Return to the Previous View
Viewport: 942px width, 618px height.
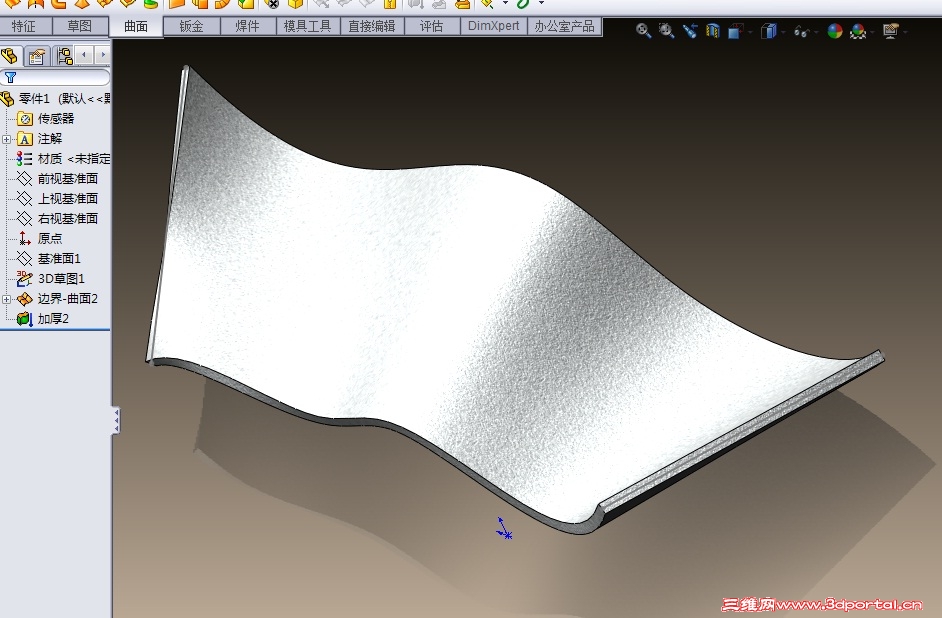pos(690,31)
